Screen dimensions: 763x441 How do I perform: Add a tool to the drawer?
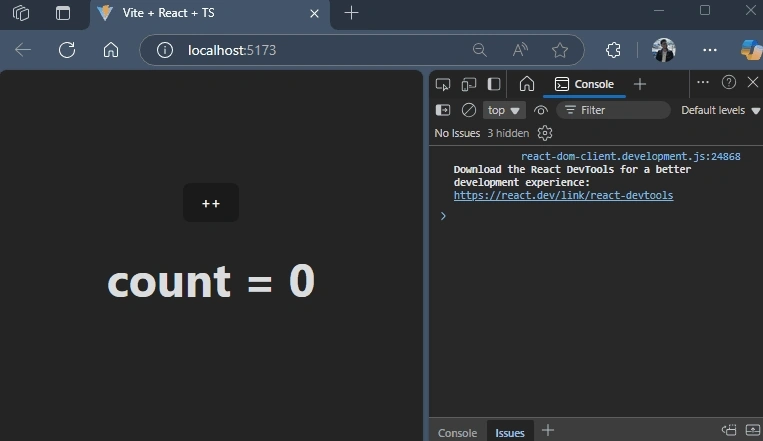(x=548, y=430)
